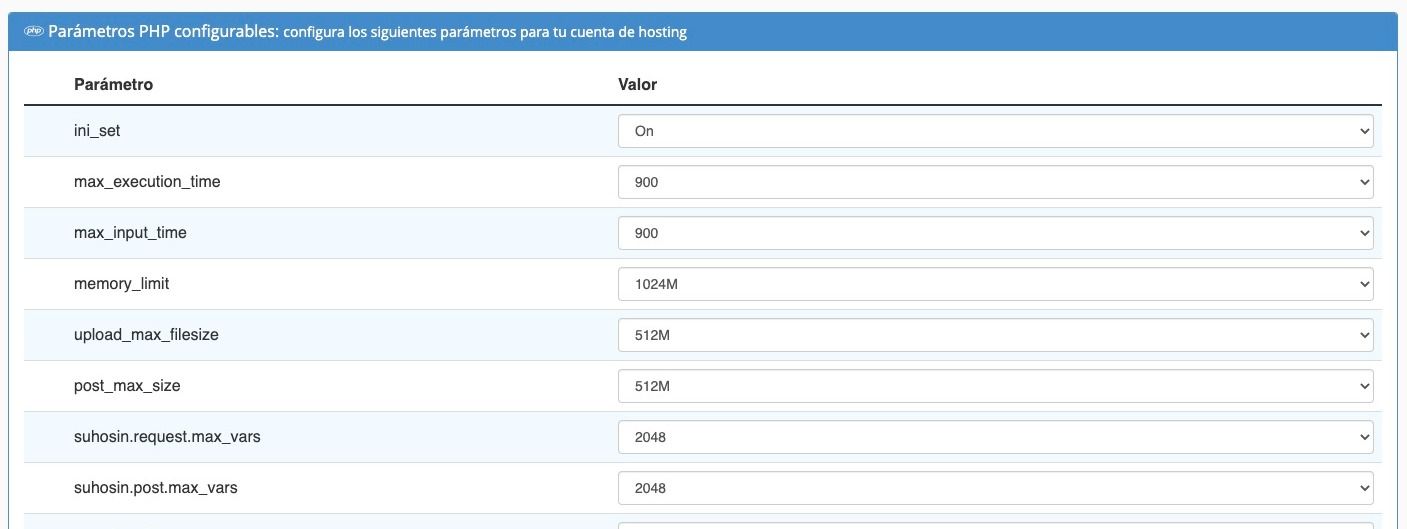Viewport: 1407px width, 529px height.
Task: Click the Valor column header
Action: click(x=637, y=84)
